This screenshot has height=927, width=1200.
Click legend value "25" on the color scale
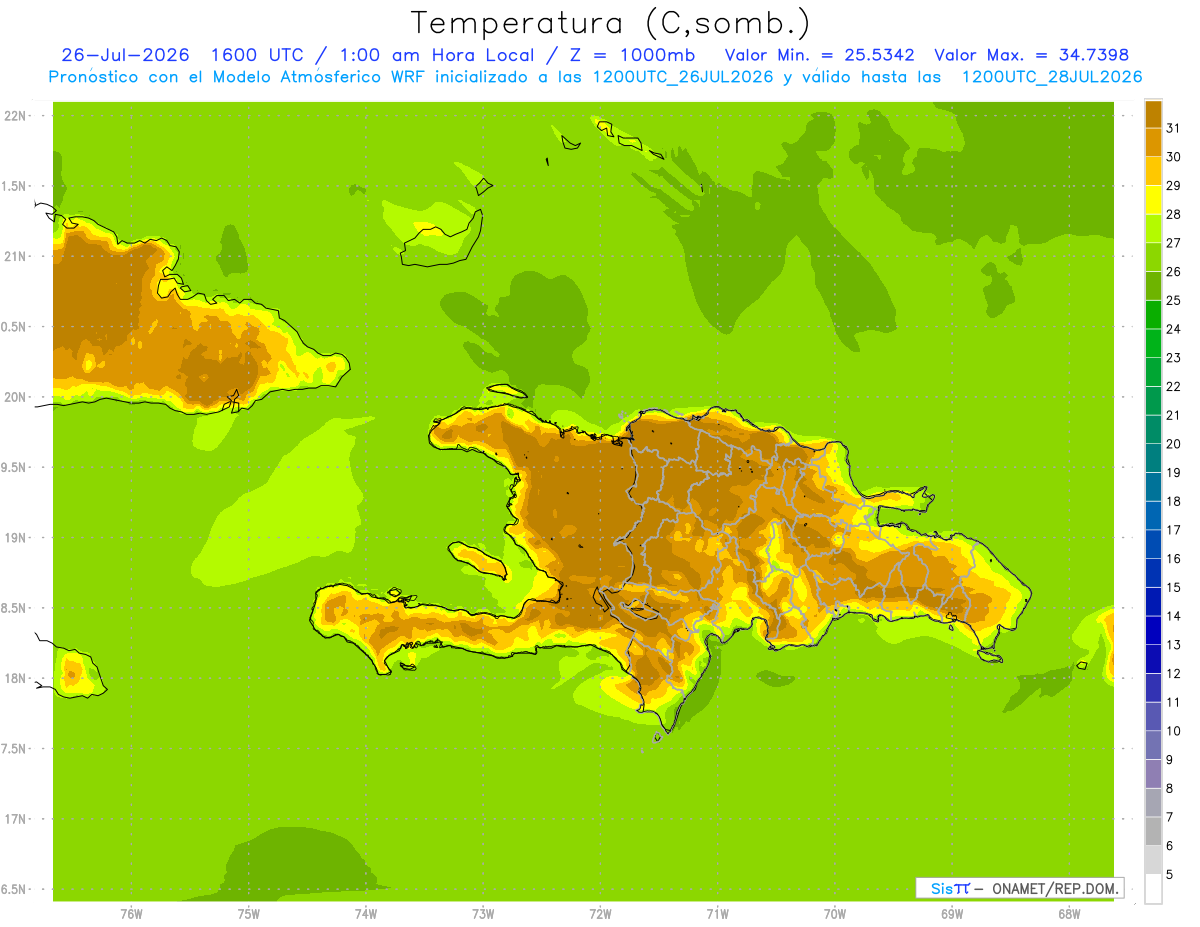pos(1174,300)
